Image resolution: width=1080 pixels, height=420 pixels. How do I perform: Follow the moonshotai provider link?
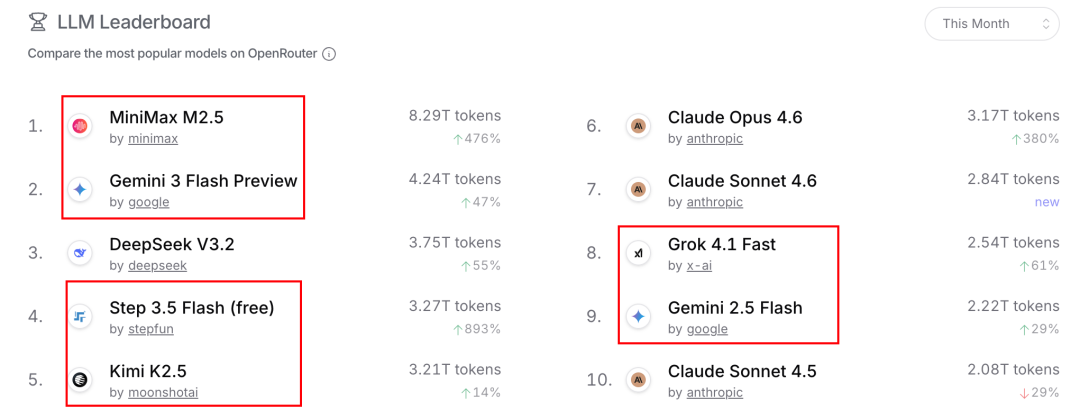click(163, 393)
